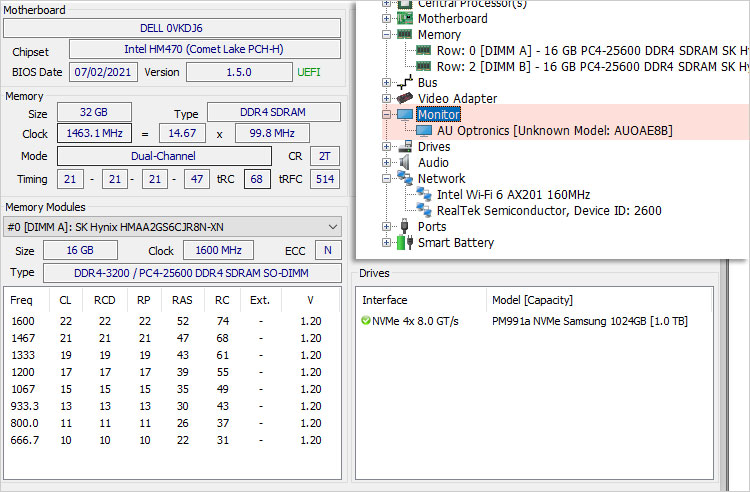Click the DELL 0VKDJ6 motherboard name field
750x492 pixels.
170,28
